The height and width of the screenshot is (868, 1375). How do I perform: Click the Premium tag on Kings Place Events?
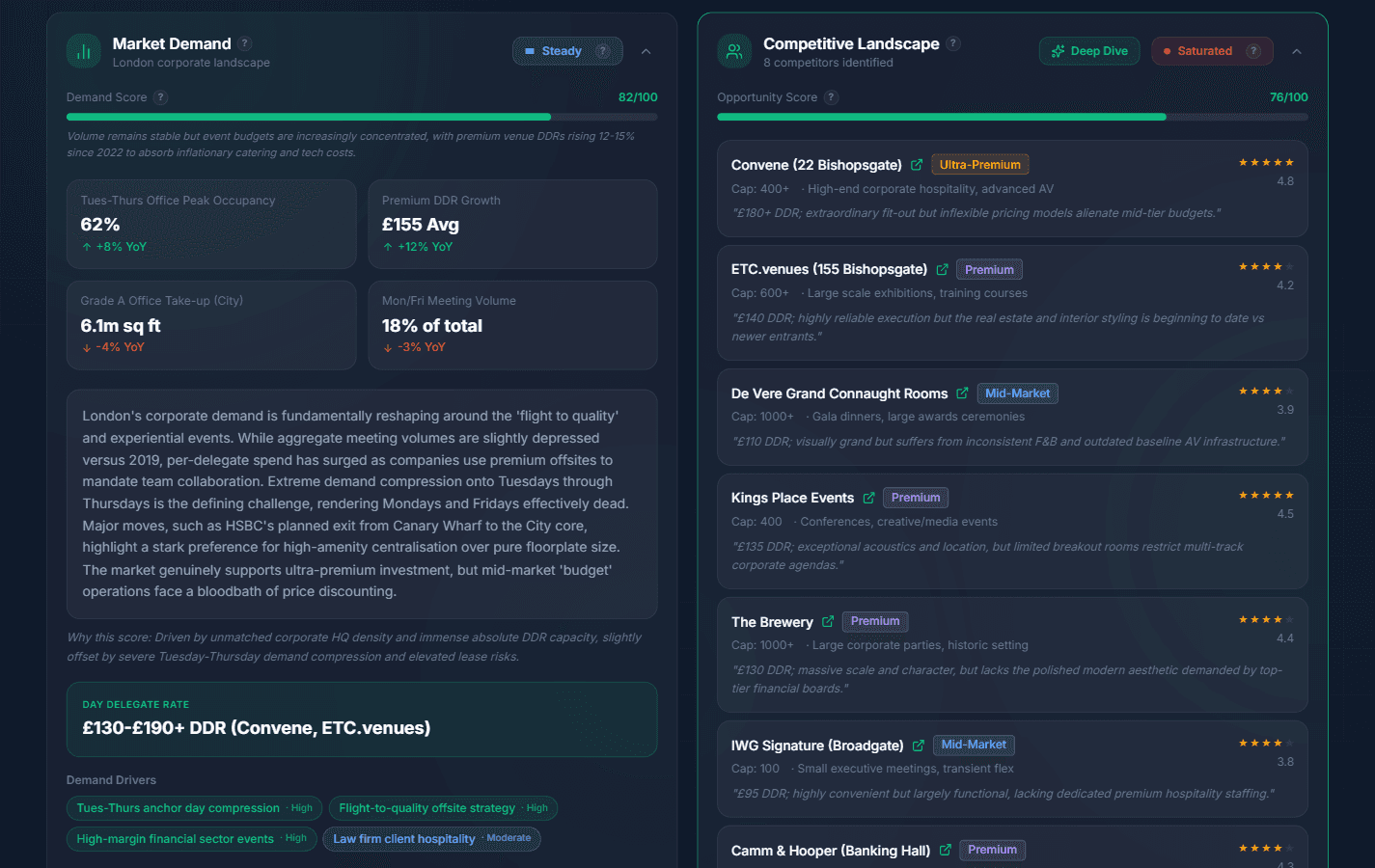(x=916, y=498)
